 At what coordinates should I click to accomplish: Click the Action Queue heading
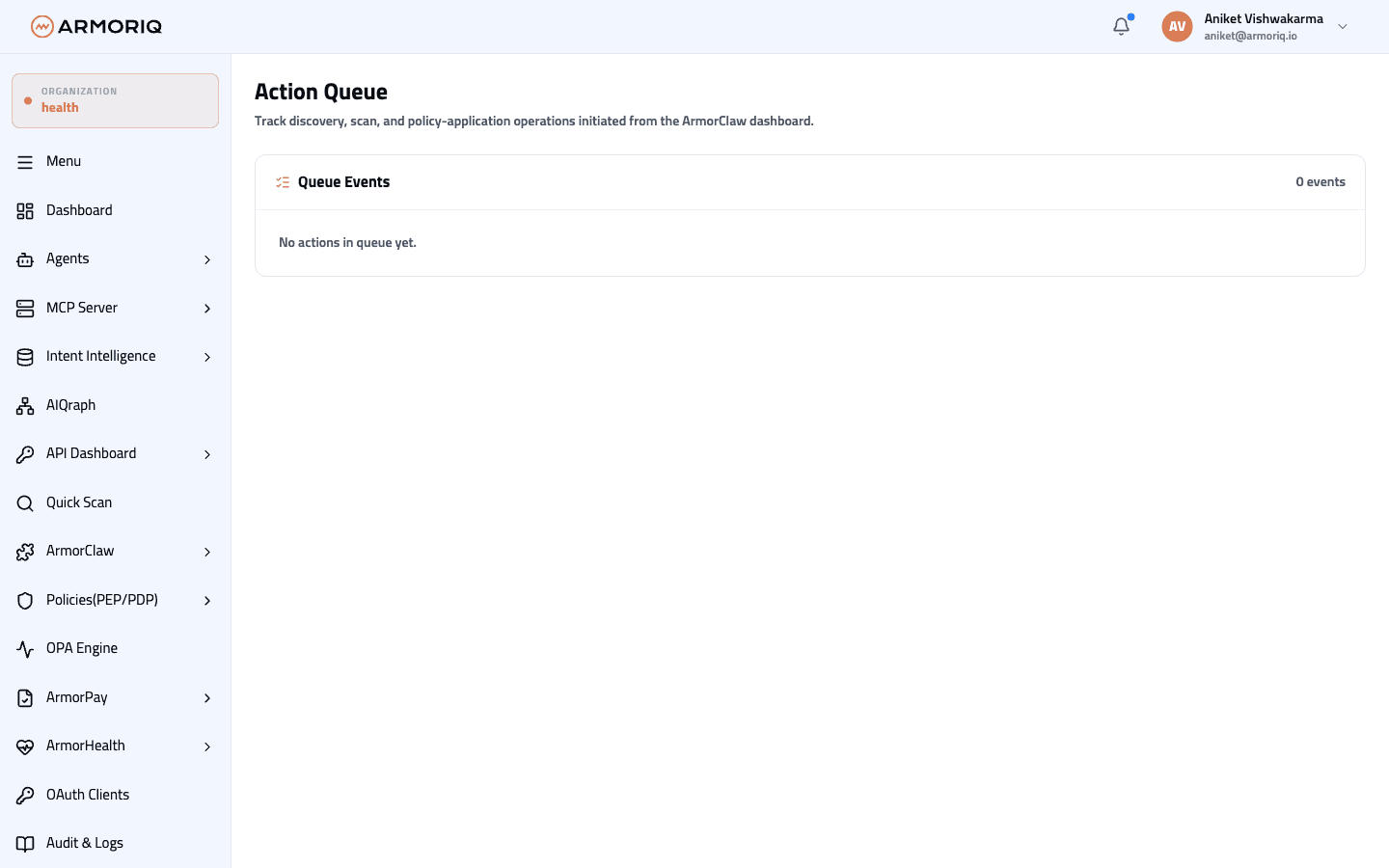click(x=321, y=92)
